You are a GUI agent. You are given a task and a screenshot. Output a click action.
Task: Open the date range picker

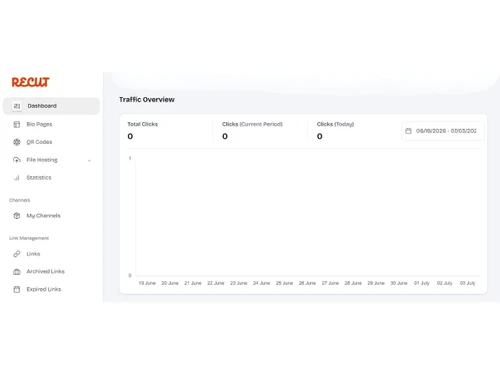pos(443,131)
